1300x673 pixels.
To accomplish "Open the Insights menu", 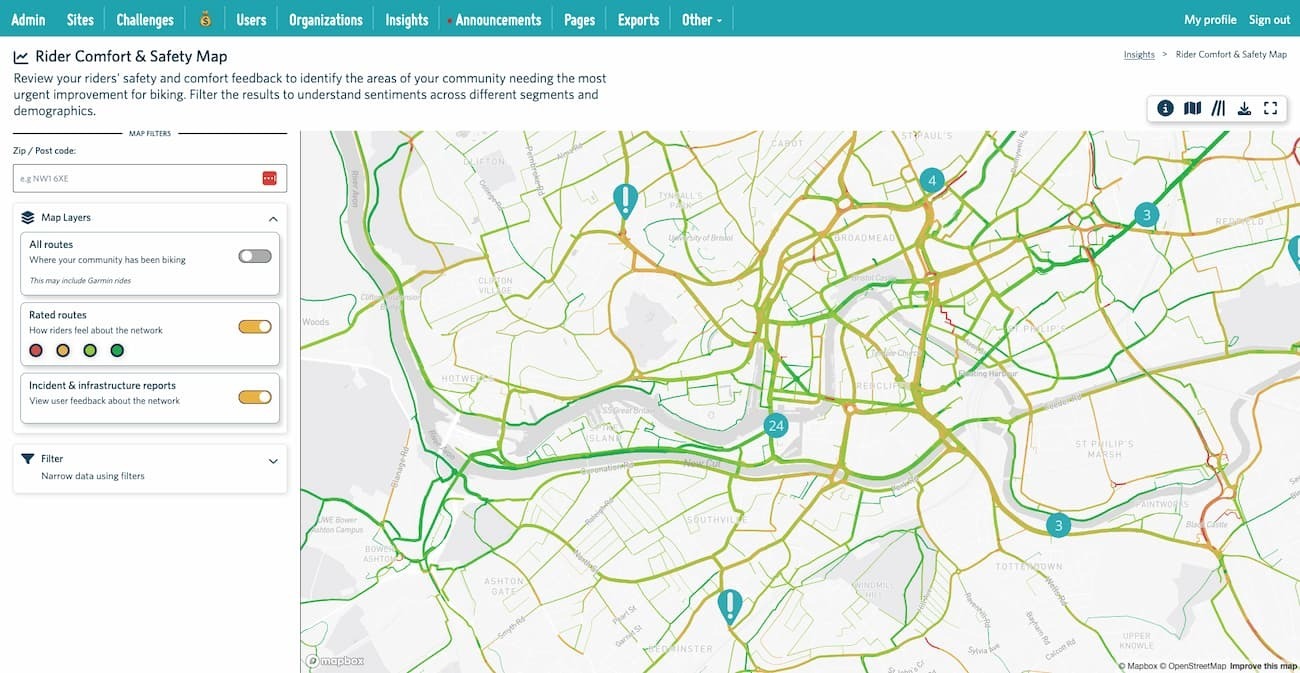I will click(406, 18).
